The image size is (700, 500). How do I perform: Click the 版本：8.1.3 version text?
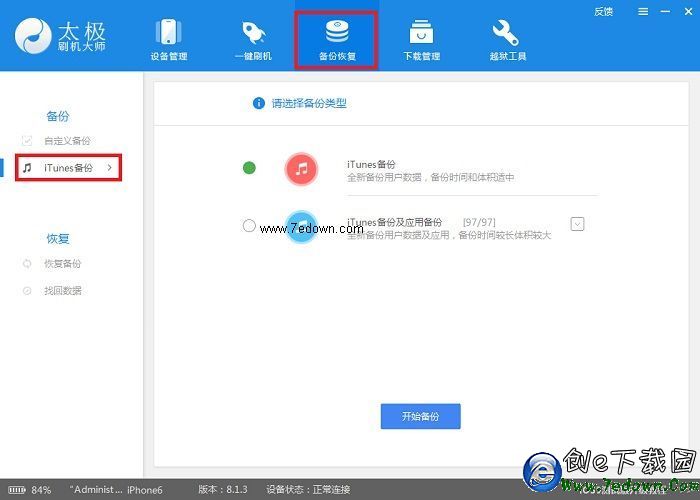[x=223, y=490]
